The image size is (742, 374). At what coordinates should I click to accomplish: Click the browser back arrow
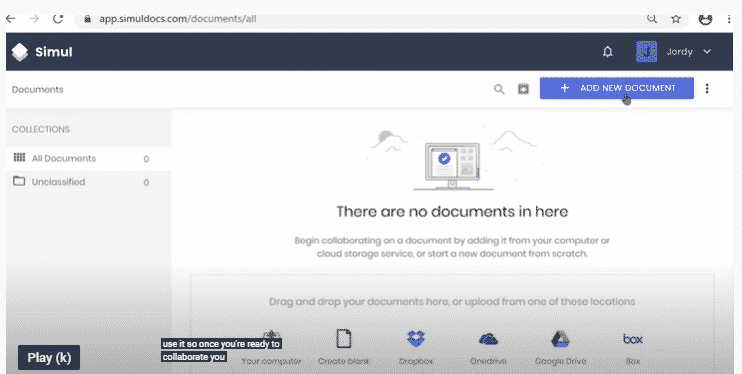tap(10, 19)
